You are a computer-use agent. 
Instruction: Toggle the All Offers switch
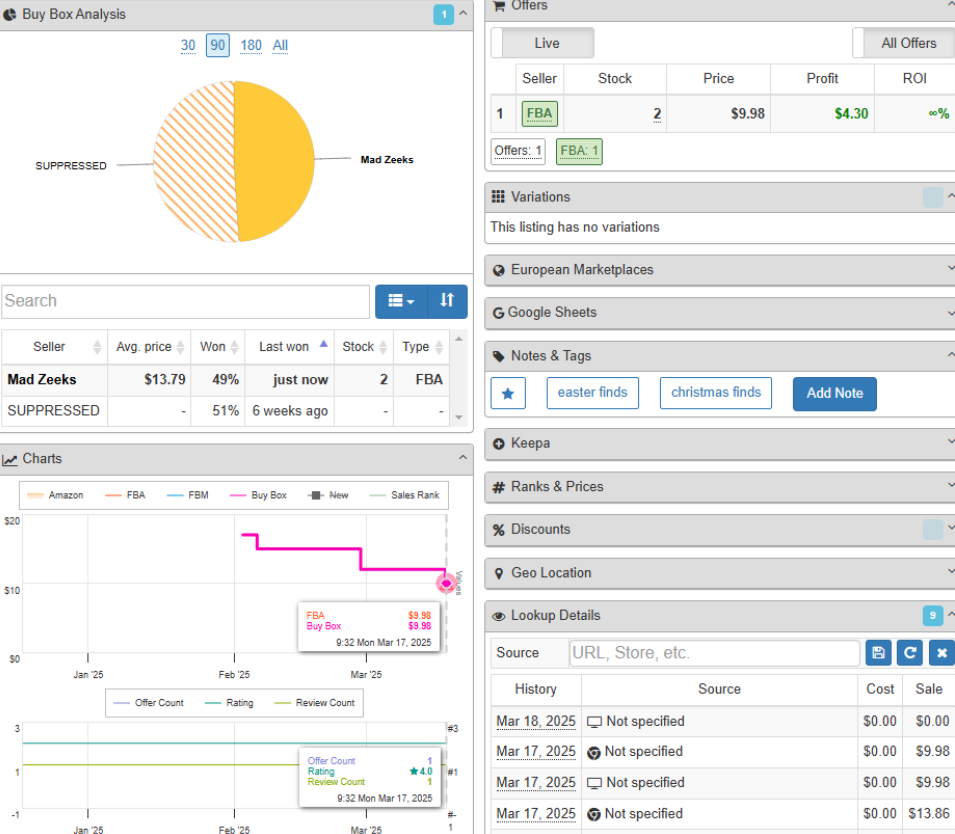tap(902, 43)
